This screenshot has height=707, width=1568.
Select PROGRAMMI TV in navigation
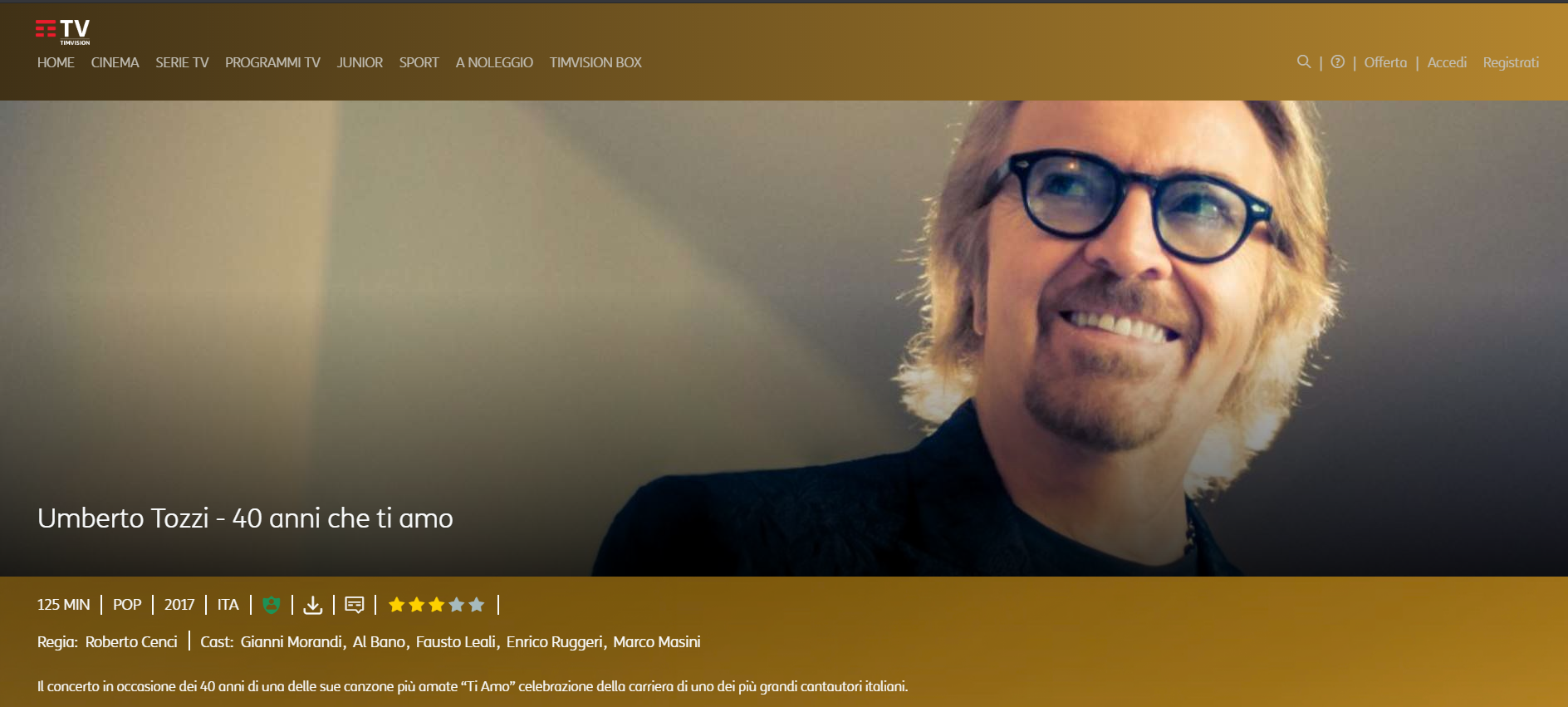pyautogui.click(x=272, y=62)
